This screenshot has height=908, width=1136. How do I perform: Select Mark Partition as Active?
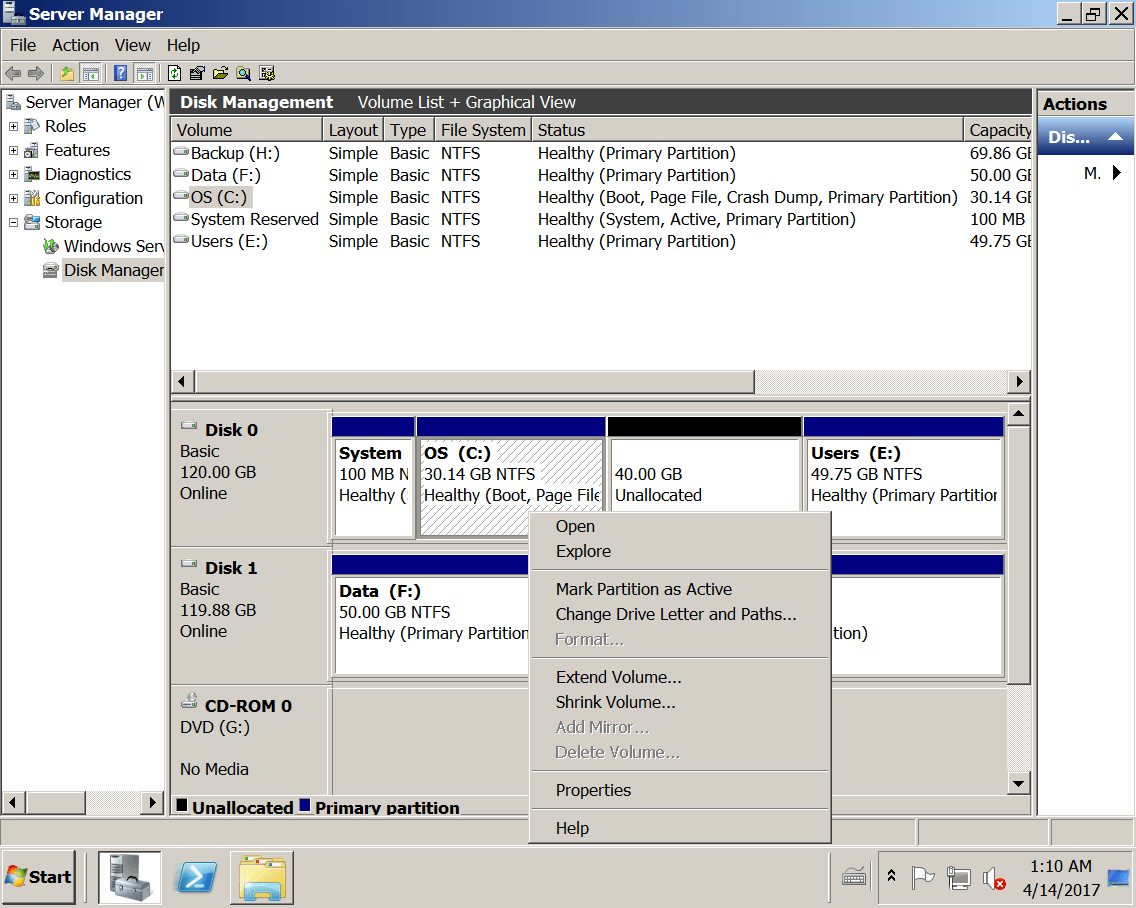click(x=680, y=589)
